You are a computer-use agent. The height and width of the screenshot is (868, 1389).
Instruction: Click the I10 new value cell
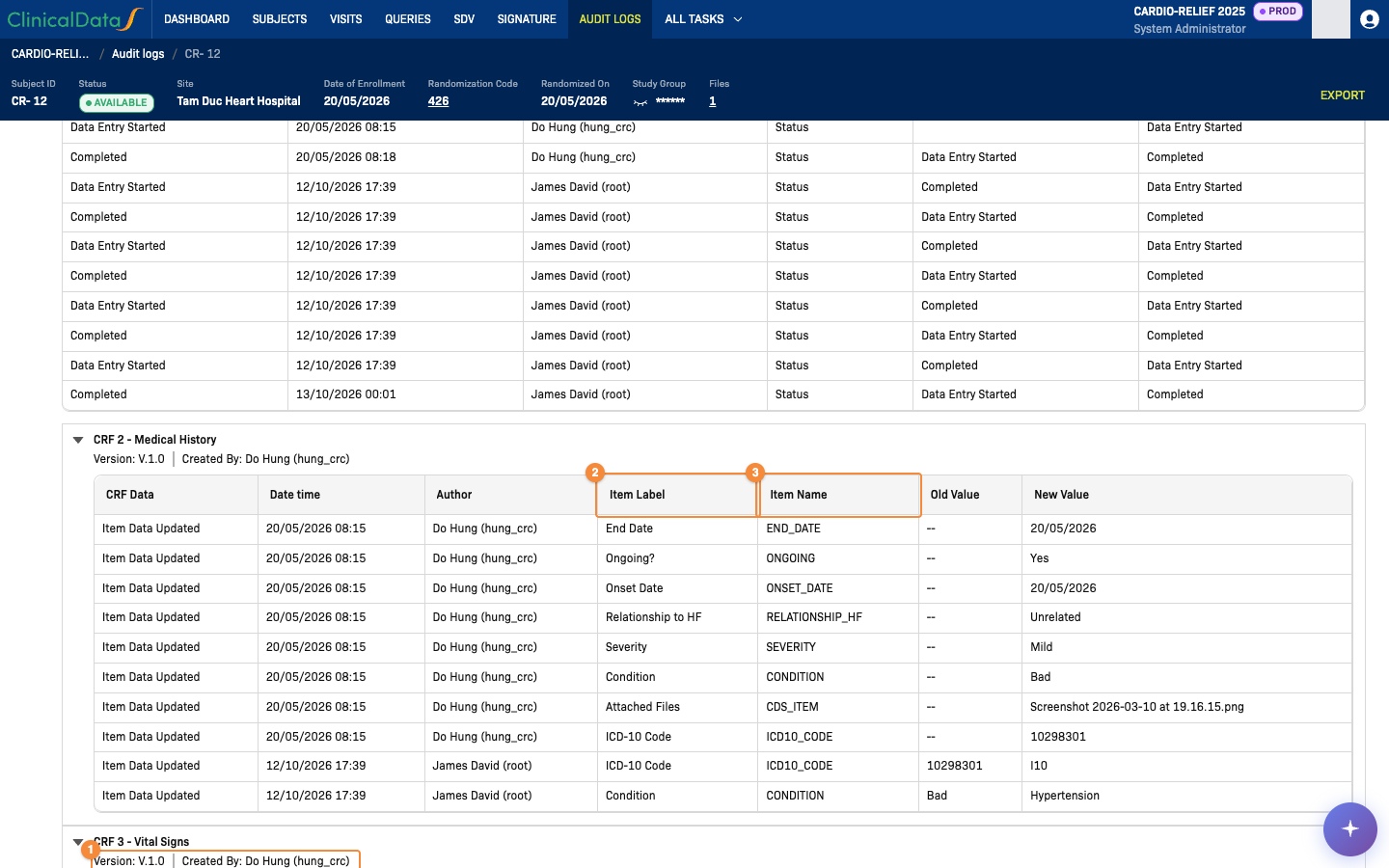point(1186,766)
